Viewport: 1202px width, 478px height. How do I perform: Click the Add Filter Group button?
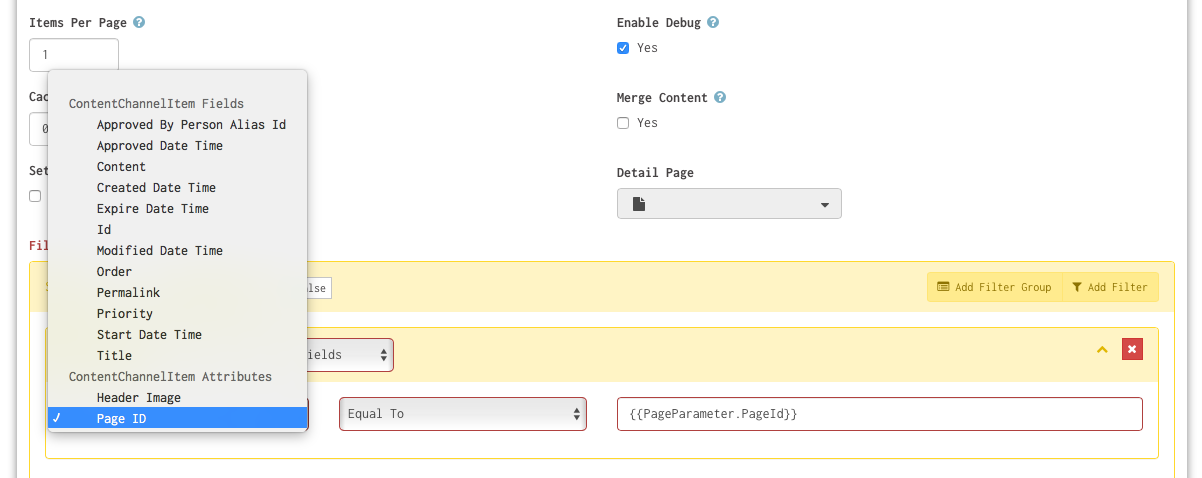(994, 287)
